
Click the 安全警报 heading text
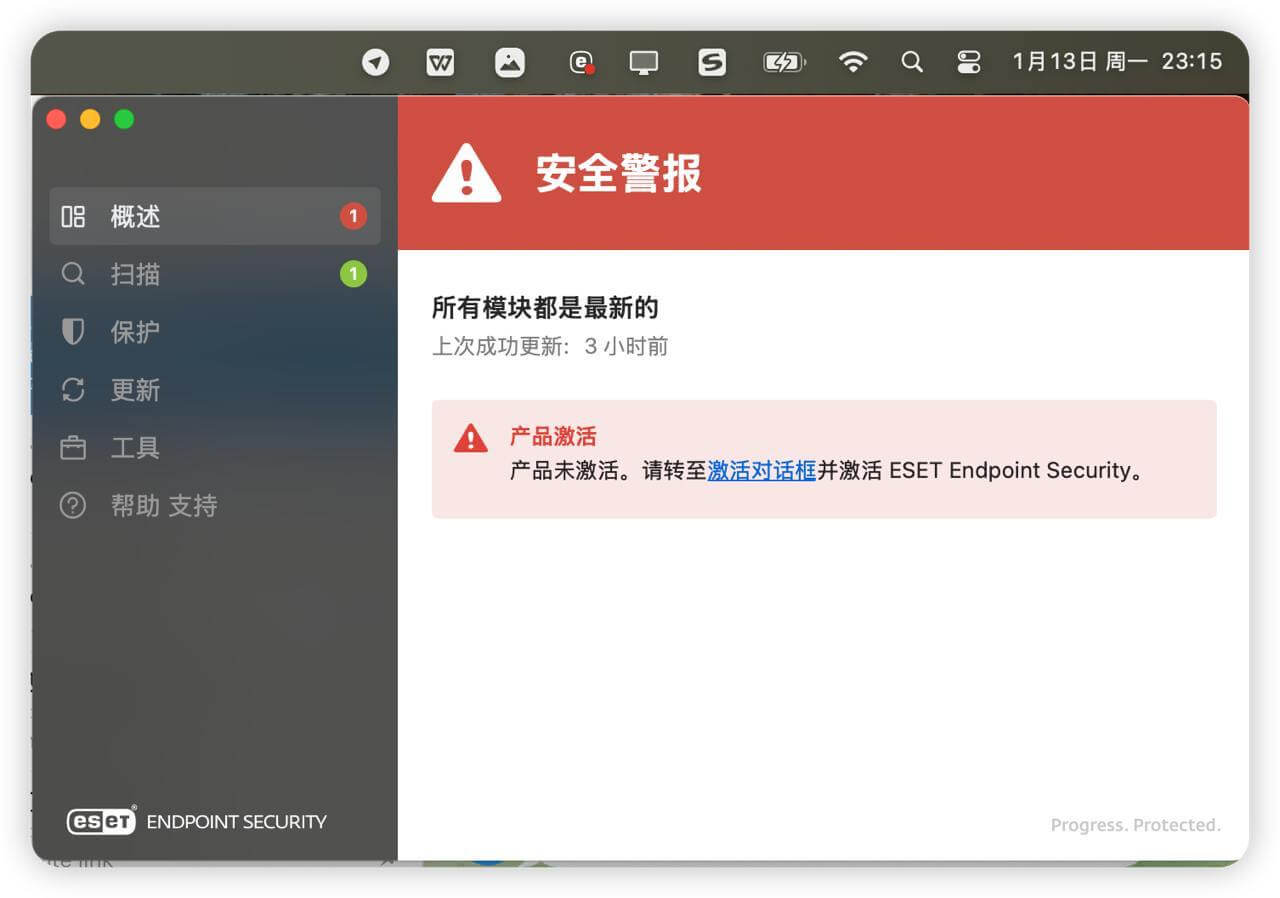619,173
